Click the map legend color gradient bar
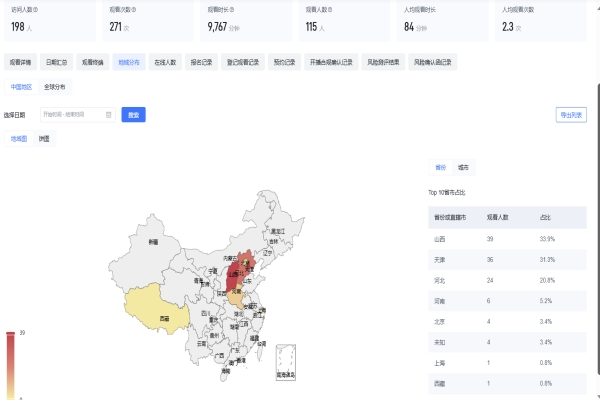Viewport: 600px width, 400px height. click(x=10, y=365)
